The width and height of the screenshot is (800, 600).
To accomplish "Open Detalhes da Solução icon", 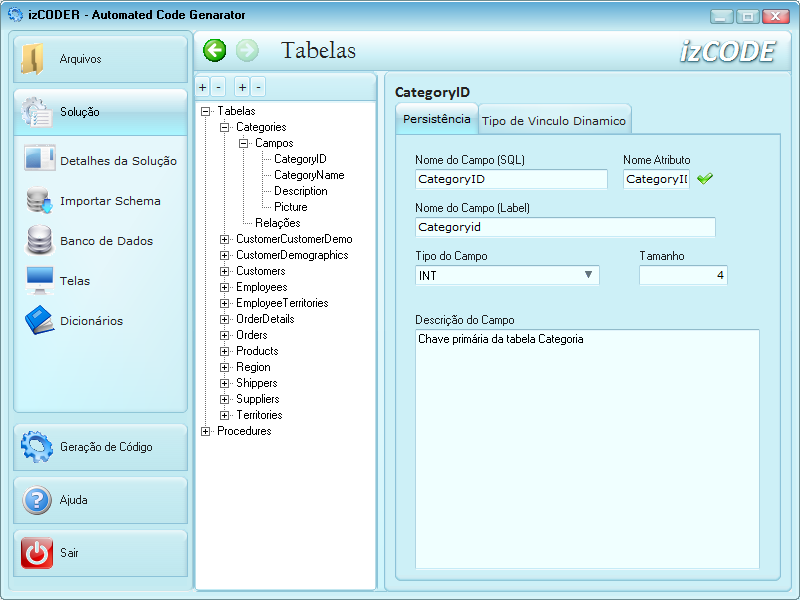I will pos(40,158).
